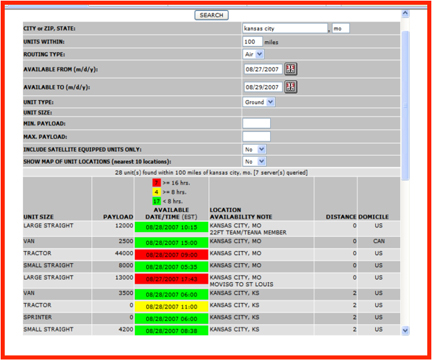
Task: Click the SEARCH button
Action: [211, 15]
